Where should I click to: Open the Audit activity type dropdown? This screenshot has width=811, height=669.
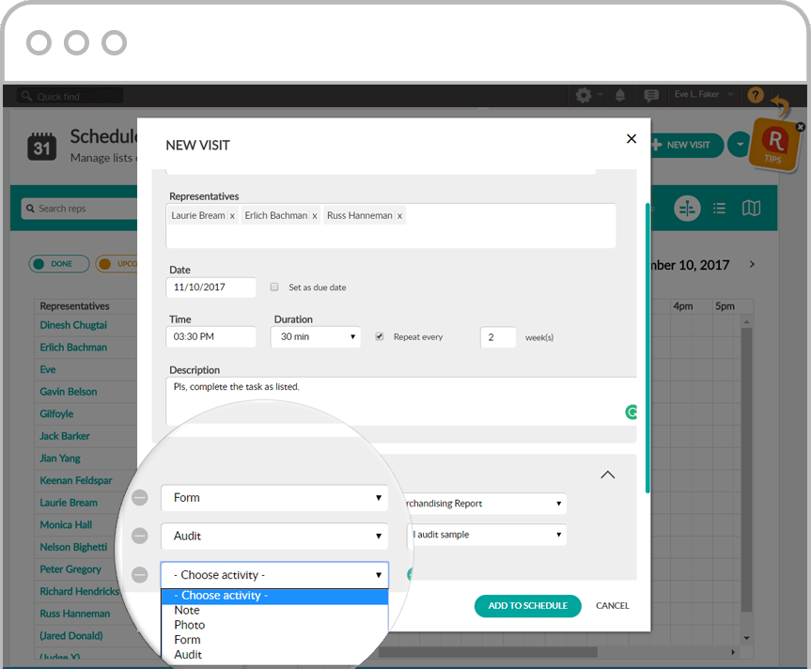274,536
